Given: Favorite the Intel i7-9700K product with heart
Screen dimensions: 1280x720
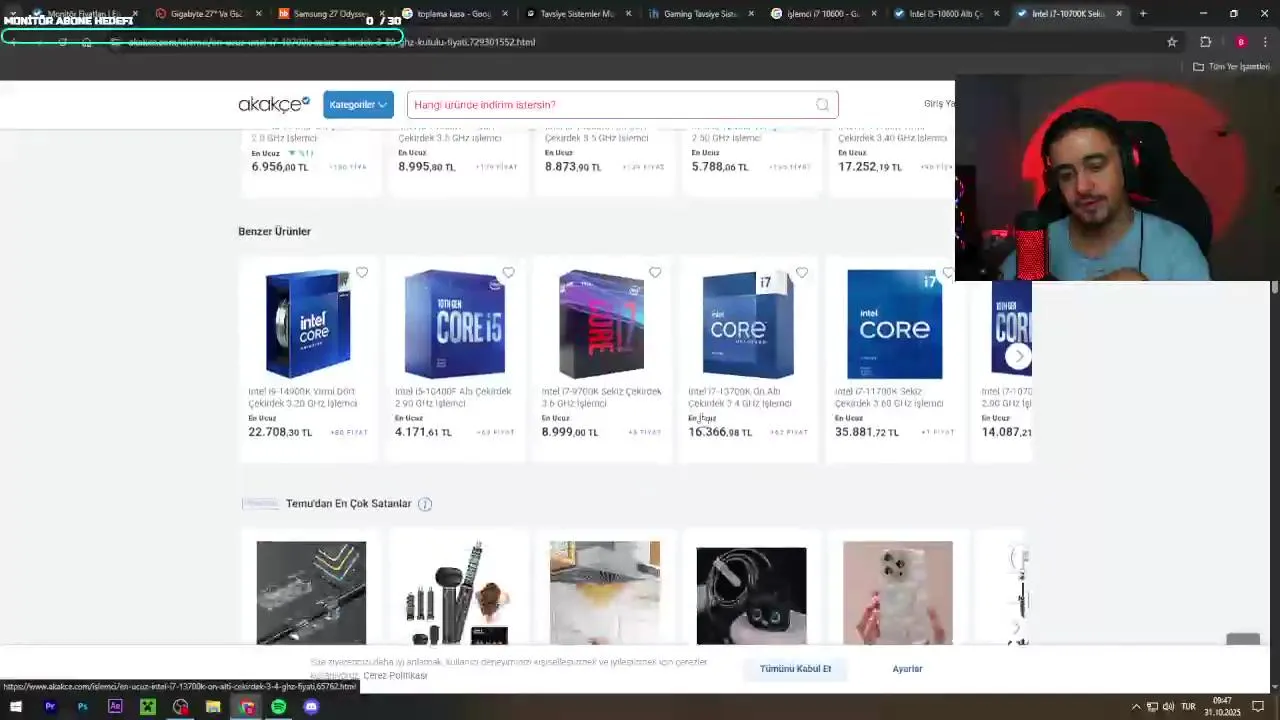Looking at the screenshot, I should (x=655, y=272).
